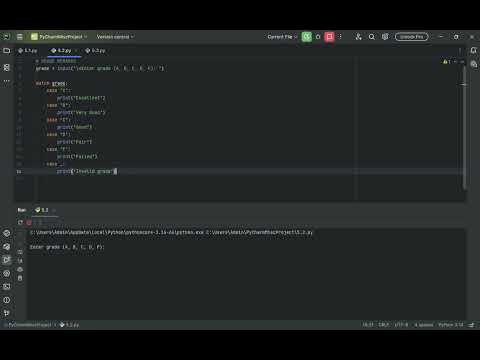Open the hamburger main menu
The height and width of the screenshot is (360, 480).
20,37
